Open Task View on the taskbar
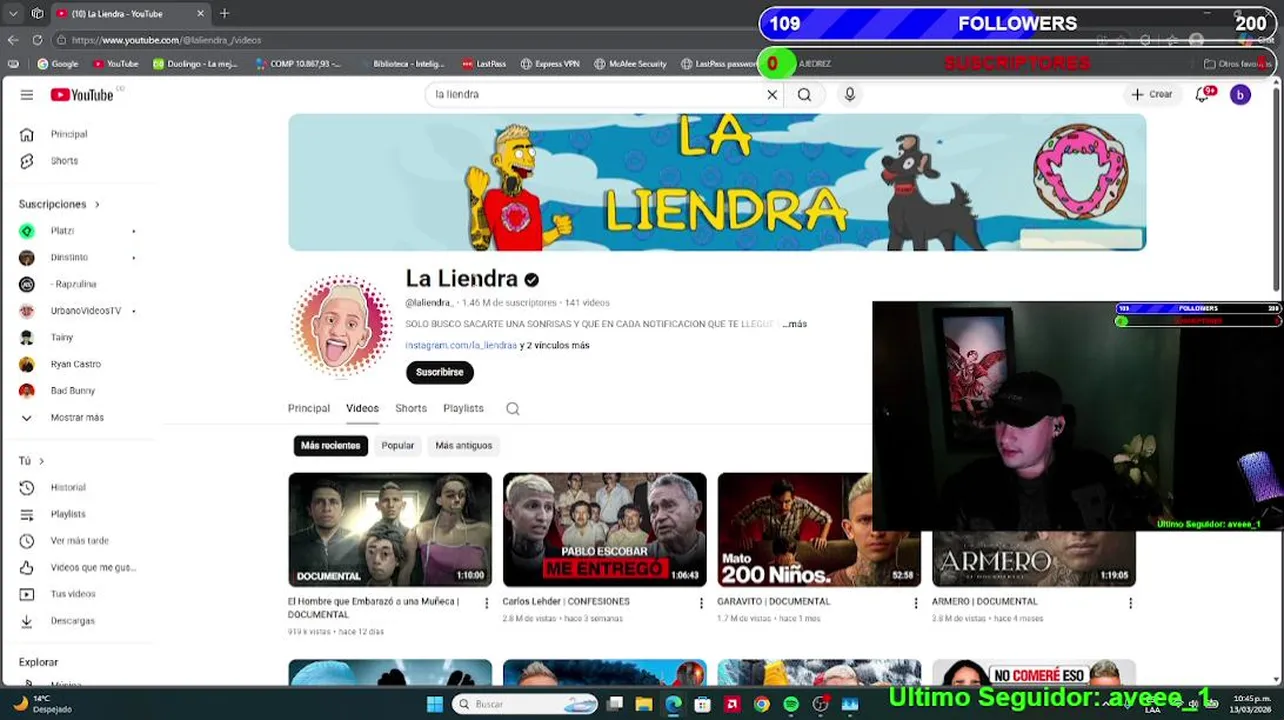Image resolution: width=1284 pixels, height=720 pixels. pos(615,704)
